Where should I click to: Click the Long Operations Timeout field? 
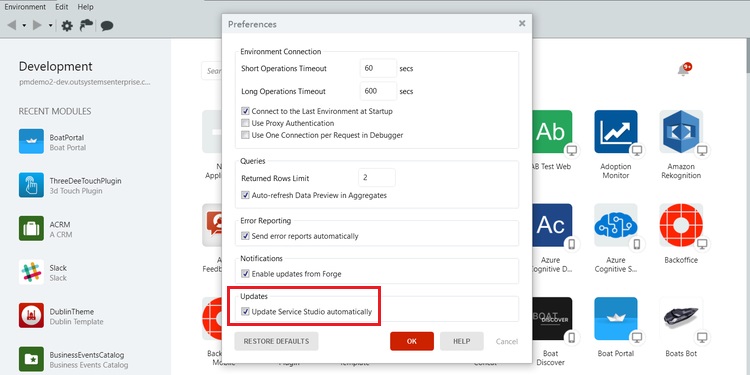378,91
